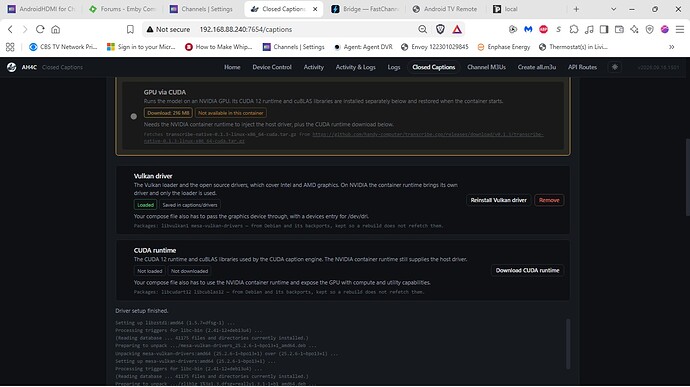
Task: Open the Channels | Settings bookmark
Action: pyautogui.click(x=294, y=47)
